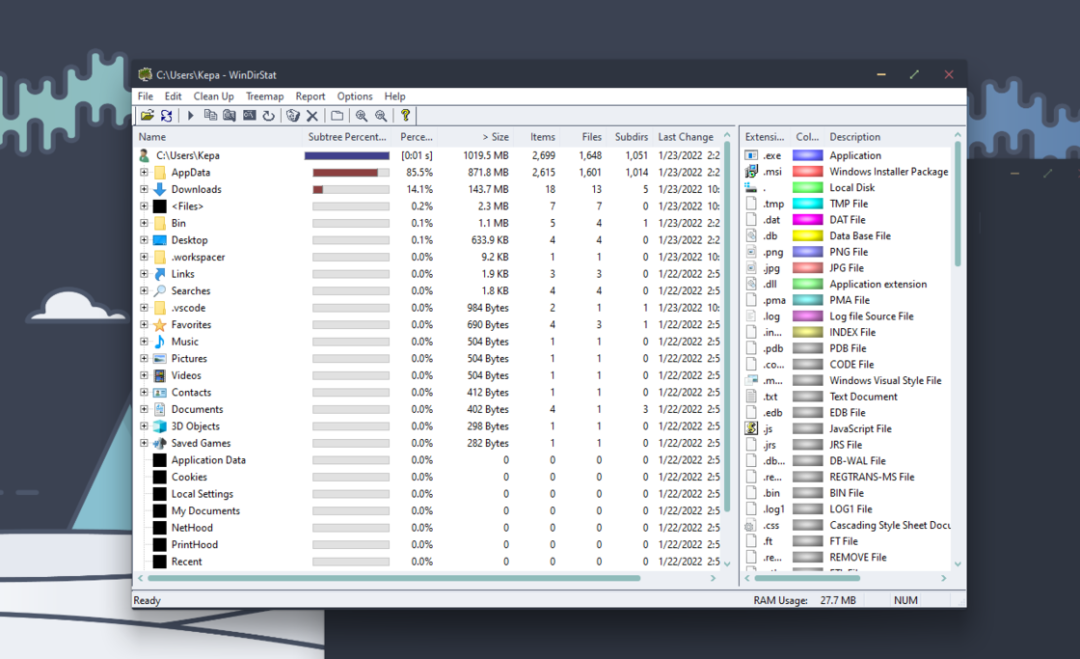Click the Delete permanently X icon
The image size is (1080, 659).
point(312,116)
